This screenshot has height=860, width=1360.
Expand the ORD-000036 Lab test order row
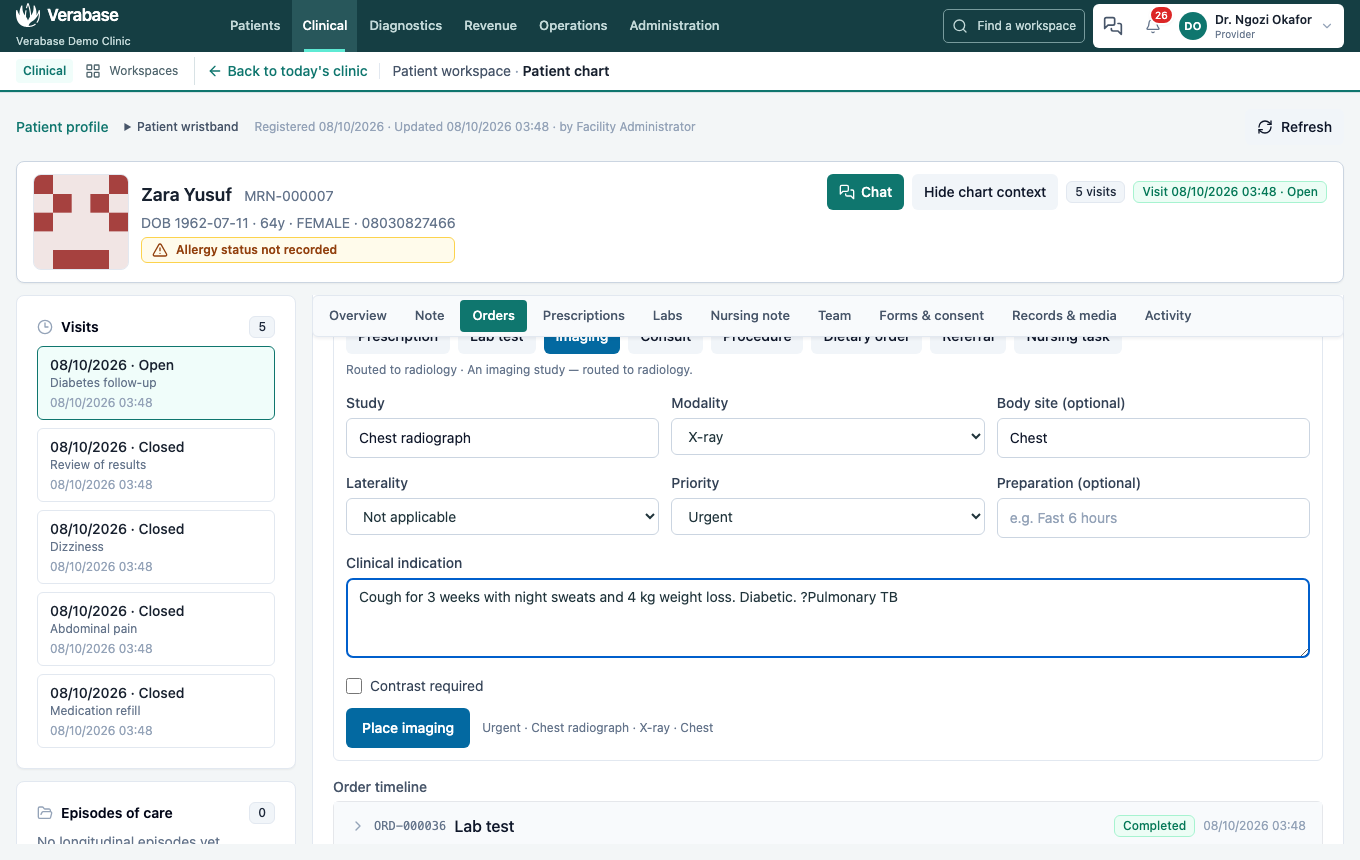click(x=358, y=826)
